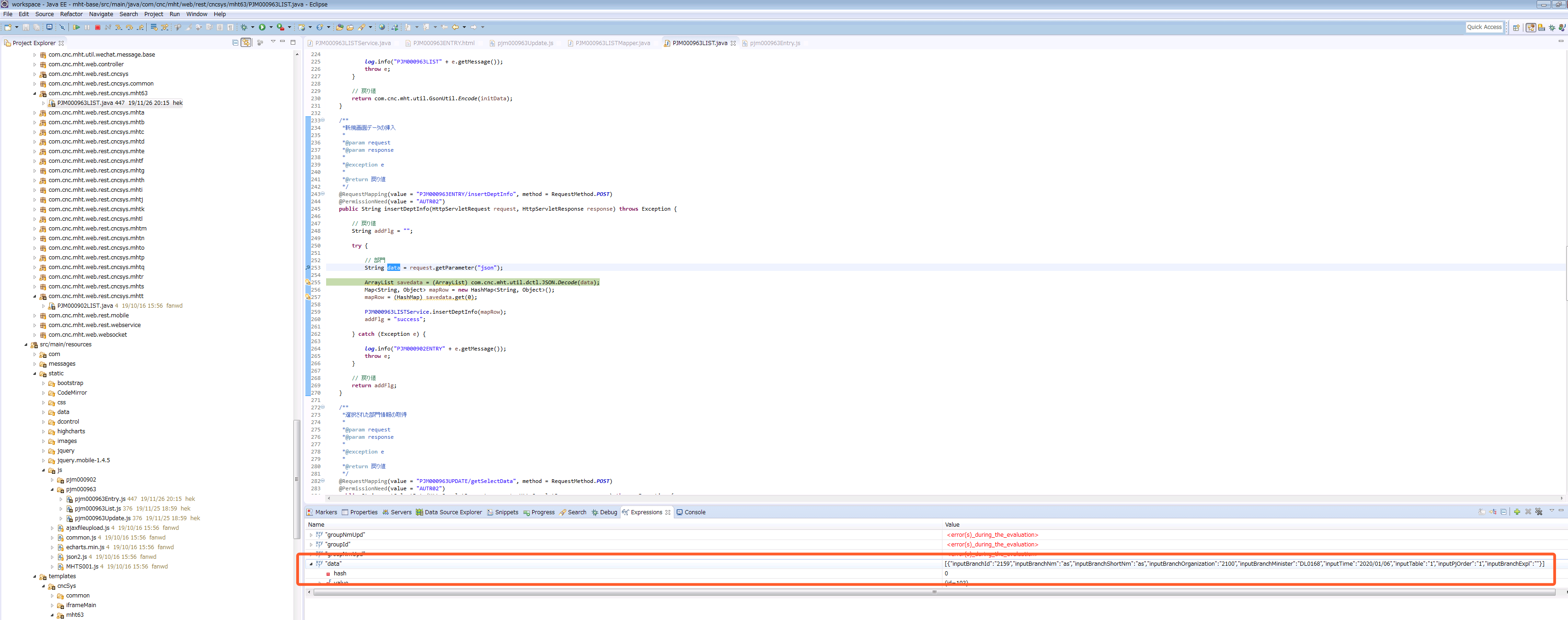This screenshot has height=620, width=1568.
Task: Click the Save All toolbar icon
Action: (36, 28)
